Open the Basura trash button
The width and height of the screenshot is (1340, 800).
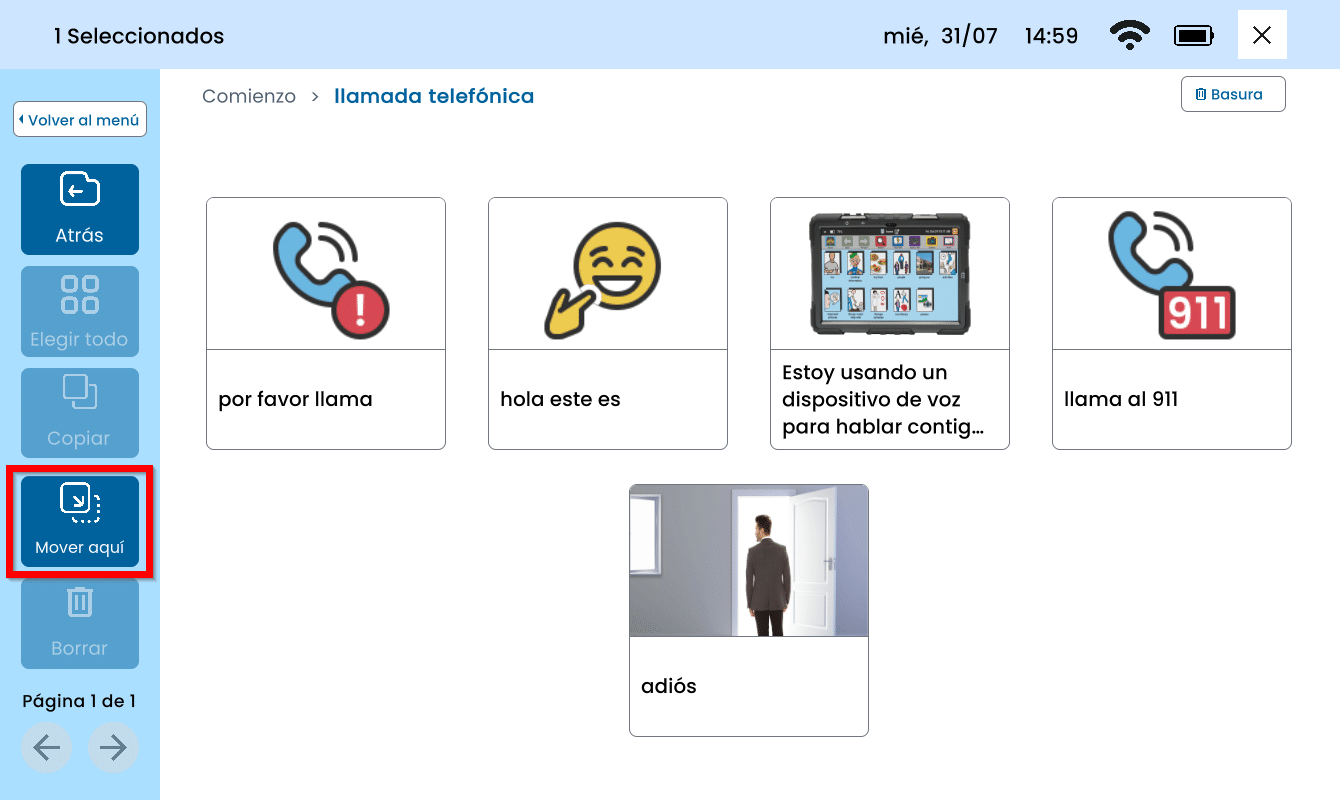(x=1232, y=95)
